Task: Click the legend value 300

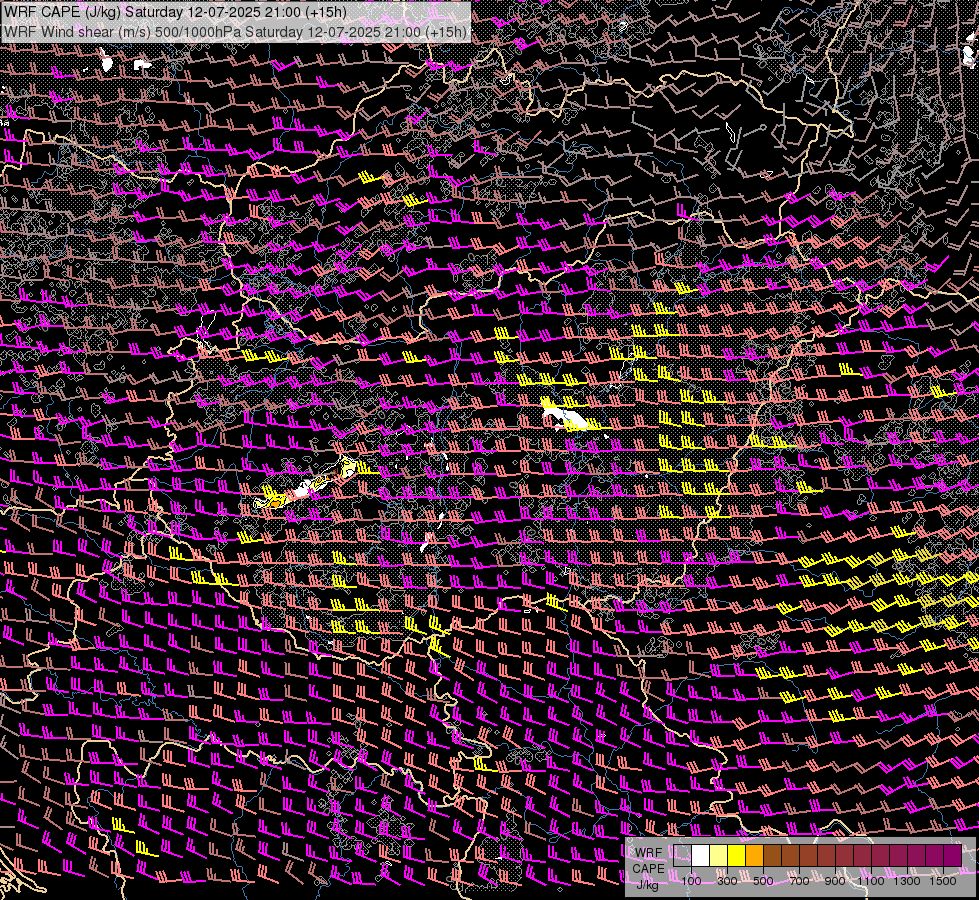Action: (x=727, y=881)
